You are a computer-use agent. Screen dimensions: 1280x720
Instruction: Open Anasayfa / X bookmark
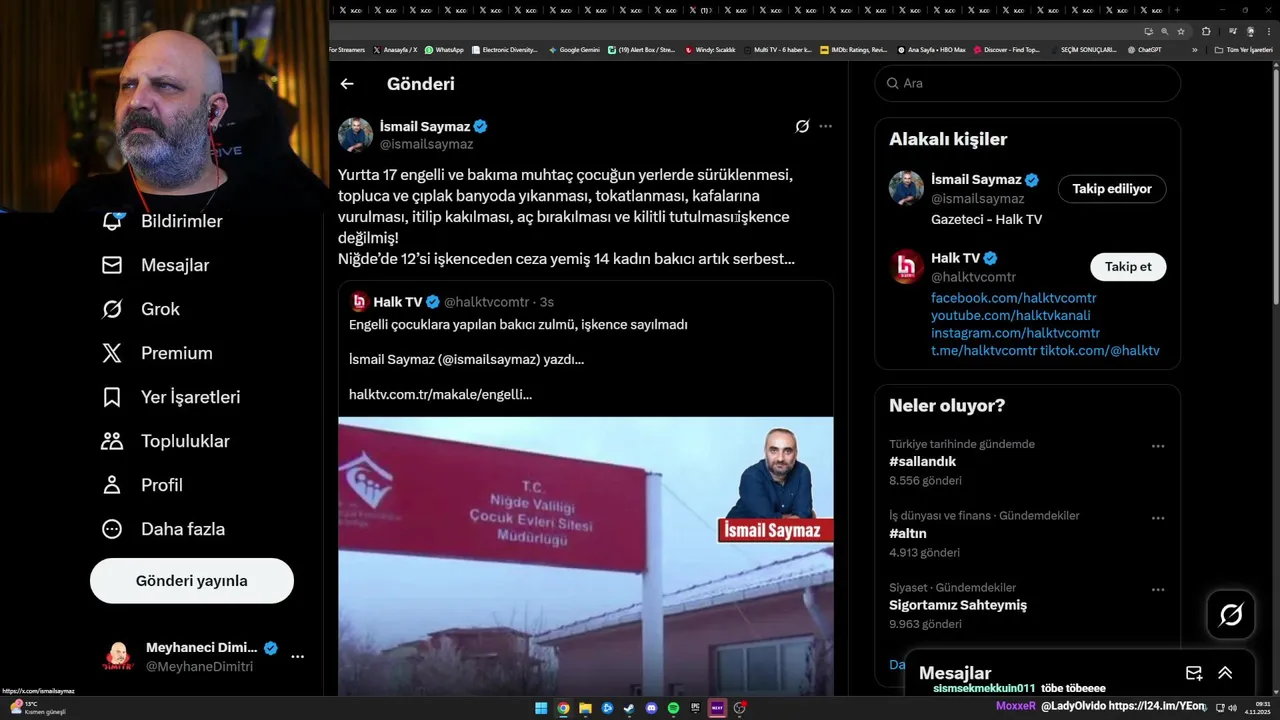click(395, 49)
